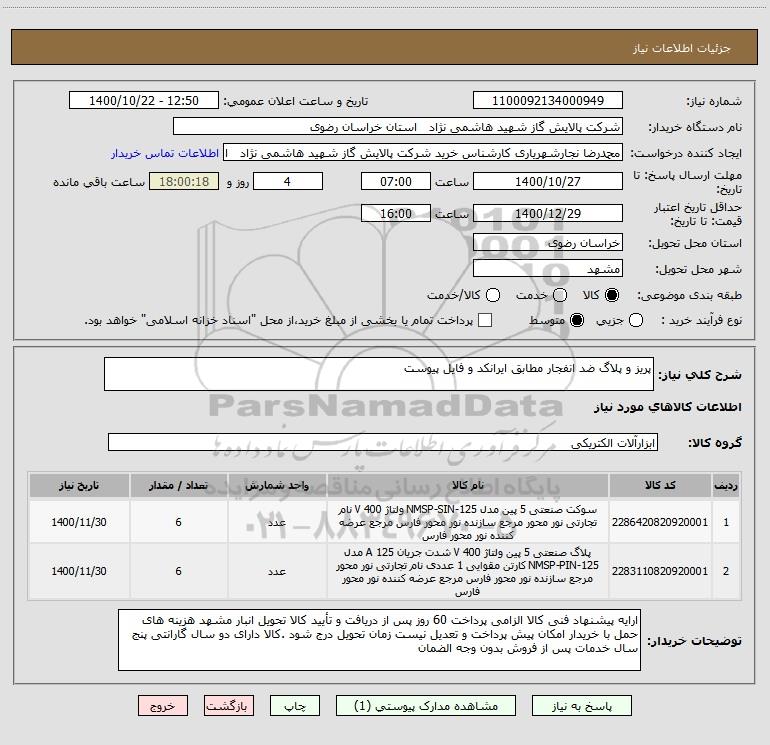Image resolution: width=770 pixels, height=745 pixels.
Task: Click the گروه کالا field ابزارآلات الکتریکی
Action: [x=383, y=442]
